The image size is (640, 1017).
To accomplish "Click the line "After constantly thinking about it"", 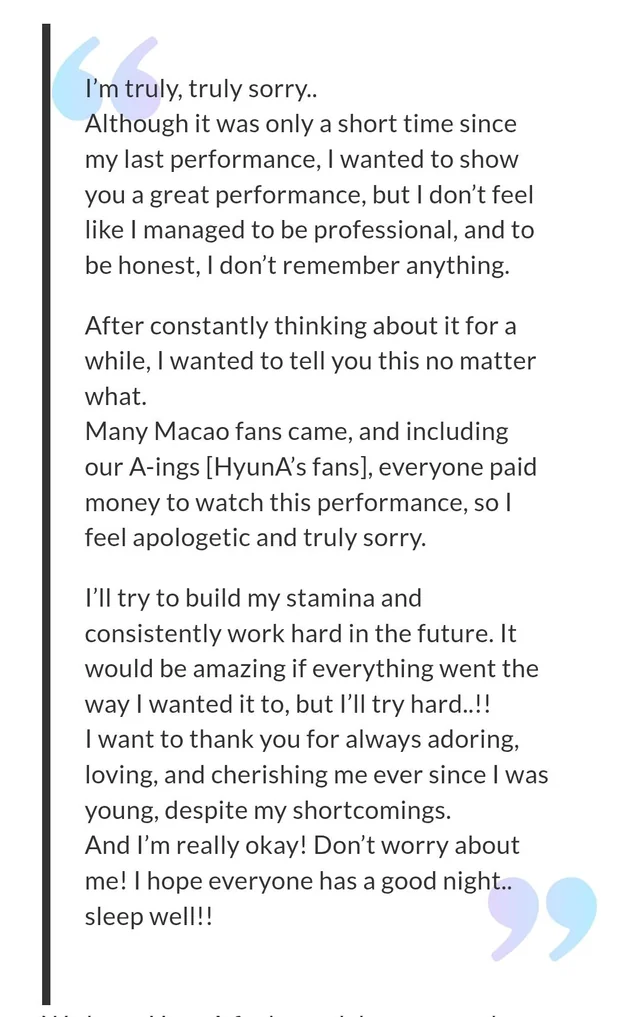I will [300, 326].
